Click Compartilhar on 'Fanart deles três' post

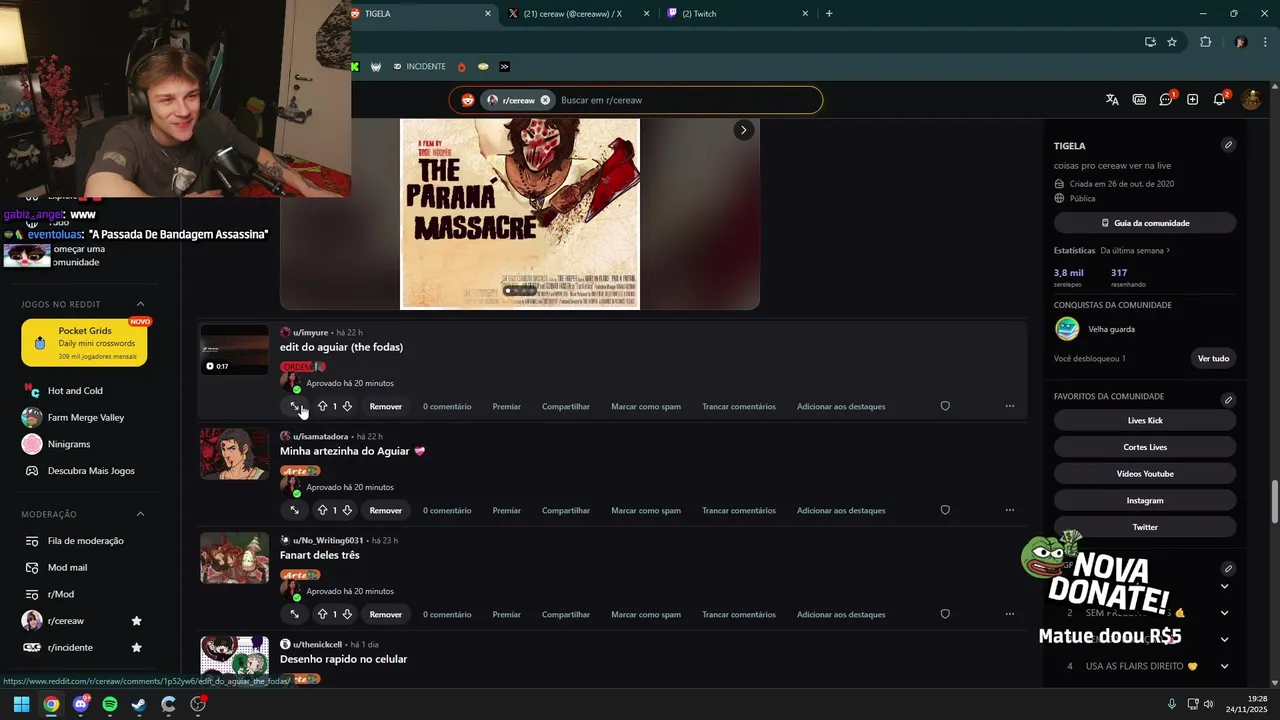[x=566, y=614]
